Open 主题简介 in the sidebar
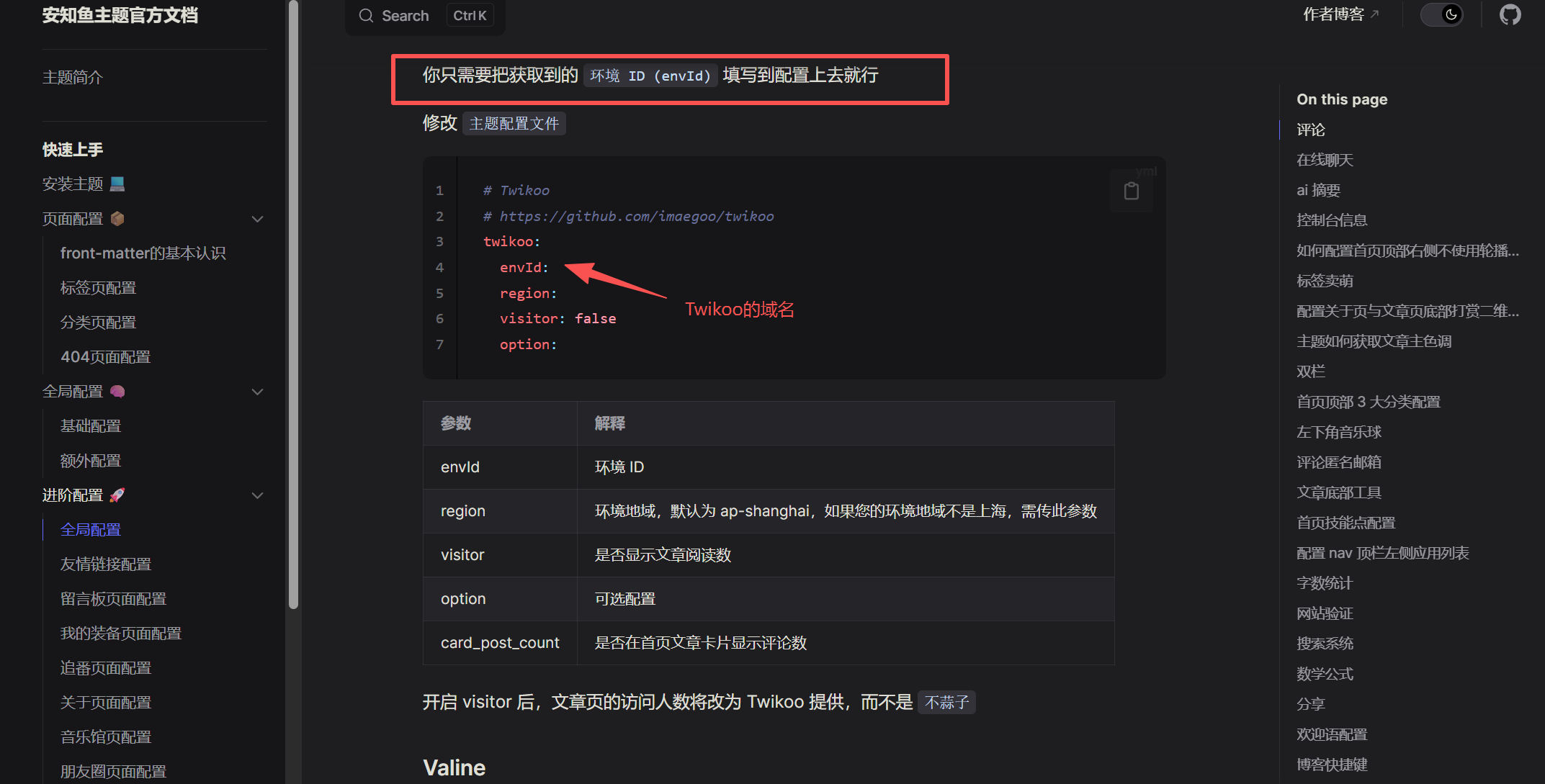Image resolution: width=1545 pixels, height=784 pixels. click(x=73, y=77)
